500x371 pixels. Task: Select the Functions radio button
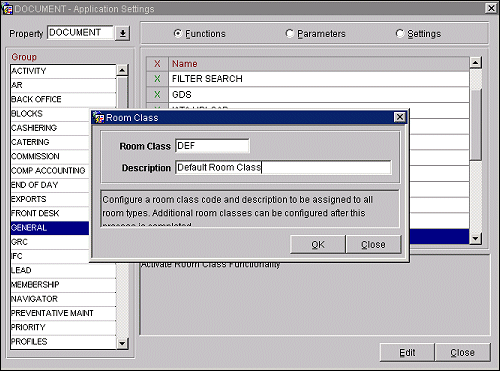[x=178, y=33]
